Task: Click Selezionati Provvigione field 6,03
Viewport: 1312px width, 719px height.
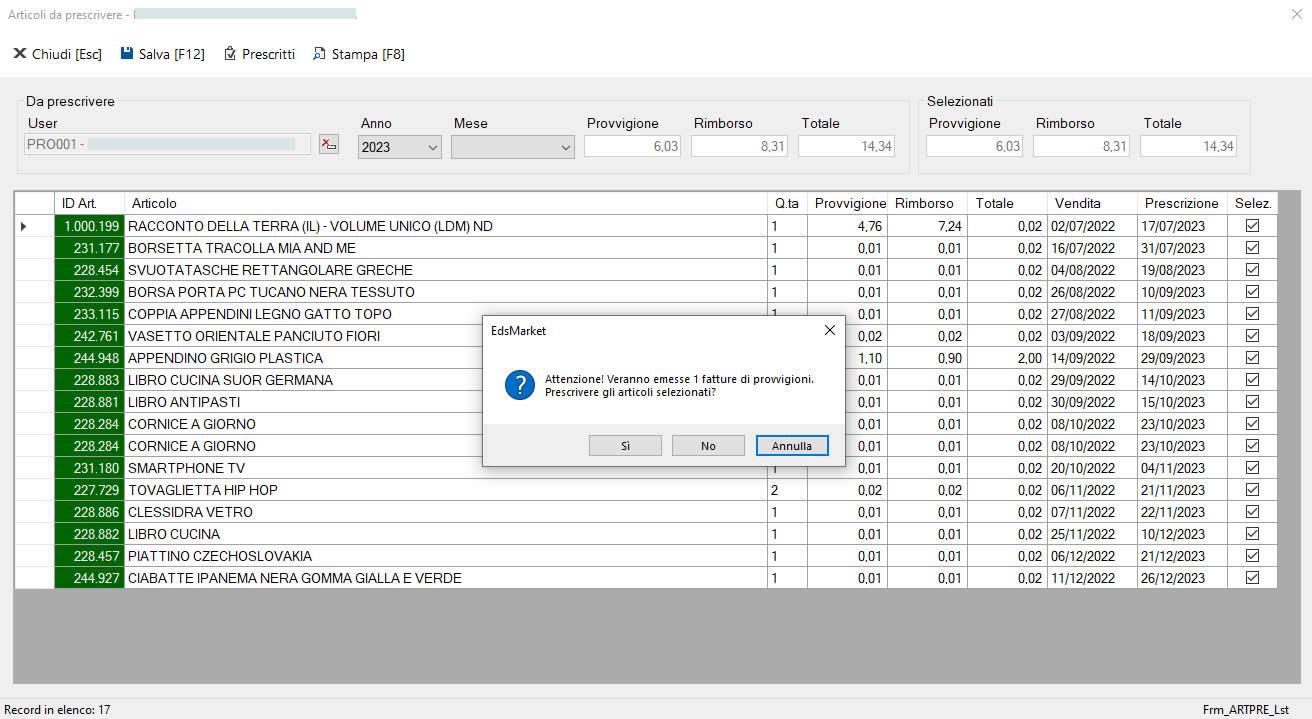Action: tap(974, 146)
